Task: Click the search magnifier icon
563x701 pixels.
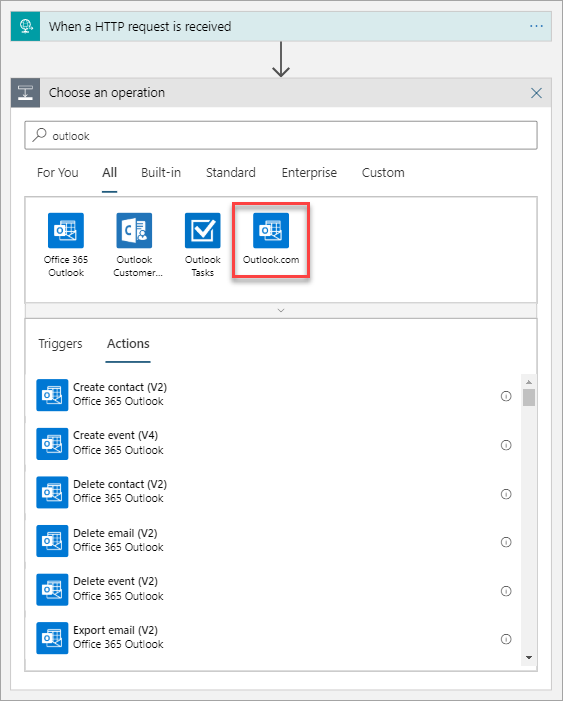Action: pyautogui.click(x=39, y=135)
